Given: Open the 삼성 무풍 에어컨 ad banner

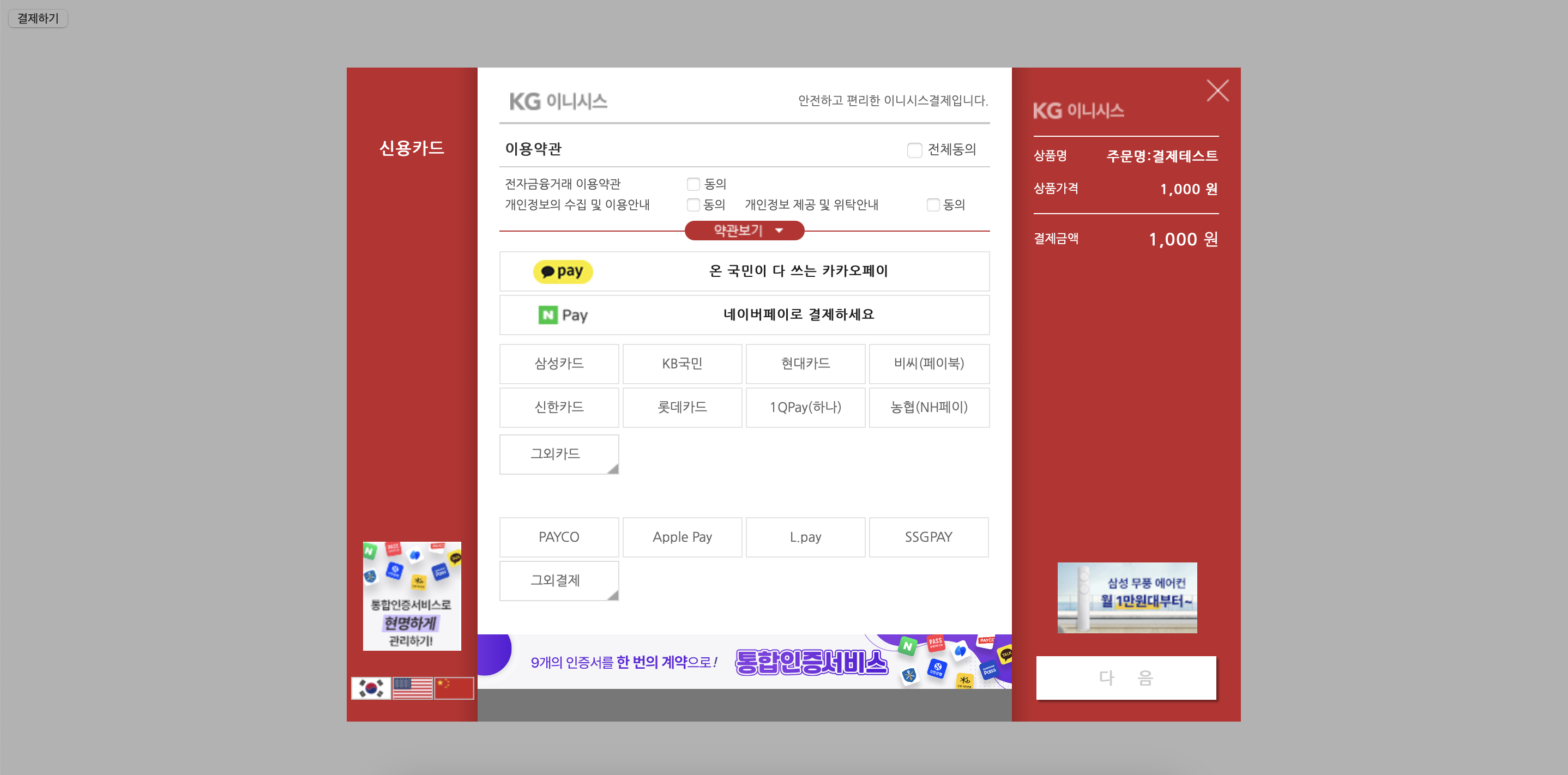Looking at the screenshot, I should [1127, 598].
